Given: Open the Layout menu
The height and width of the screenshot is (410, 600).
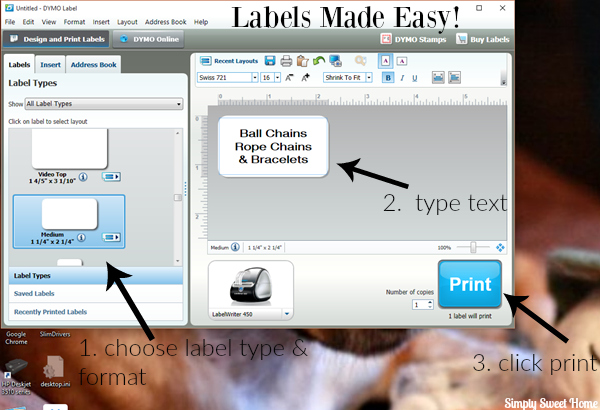Looking at the screenshot, I should coord(127,22).
